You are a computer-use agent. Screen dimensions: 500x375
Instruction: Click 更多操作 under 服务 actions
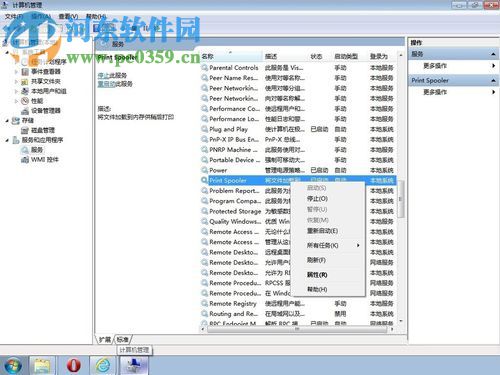435,66
